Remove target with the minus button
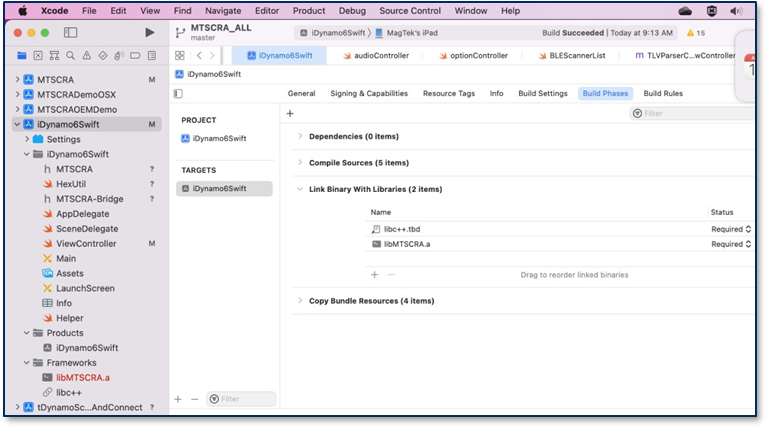The height and width of the screenshot is (428, 767). 195,399
